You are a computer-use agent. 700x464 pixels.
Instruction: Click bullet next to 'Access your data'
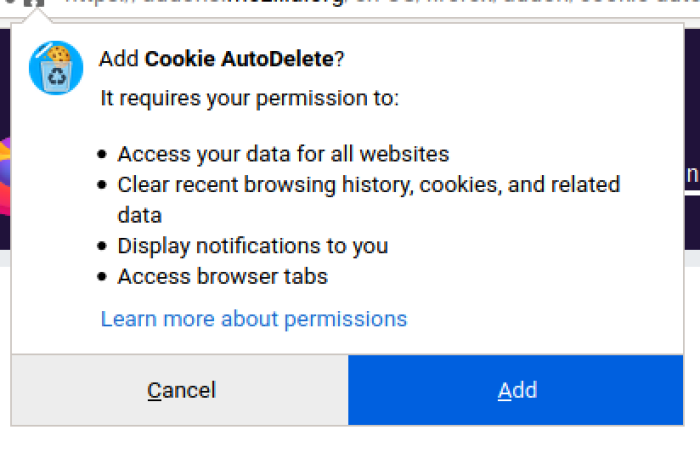102,155
